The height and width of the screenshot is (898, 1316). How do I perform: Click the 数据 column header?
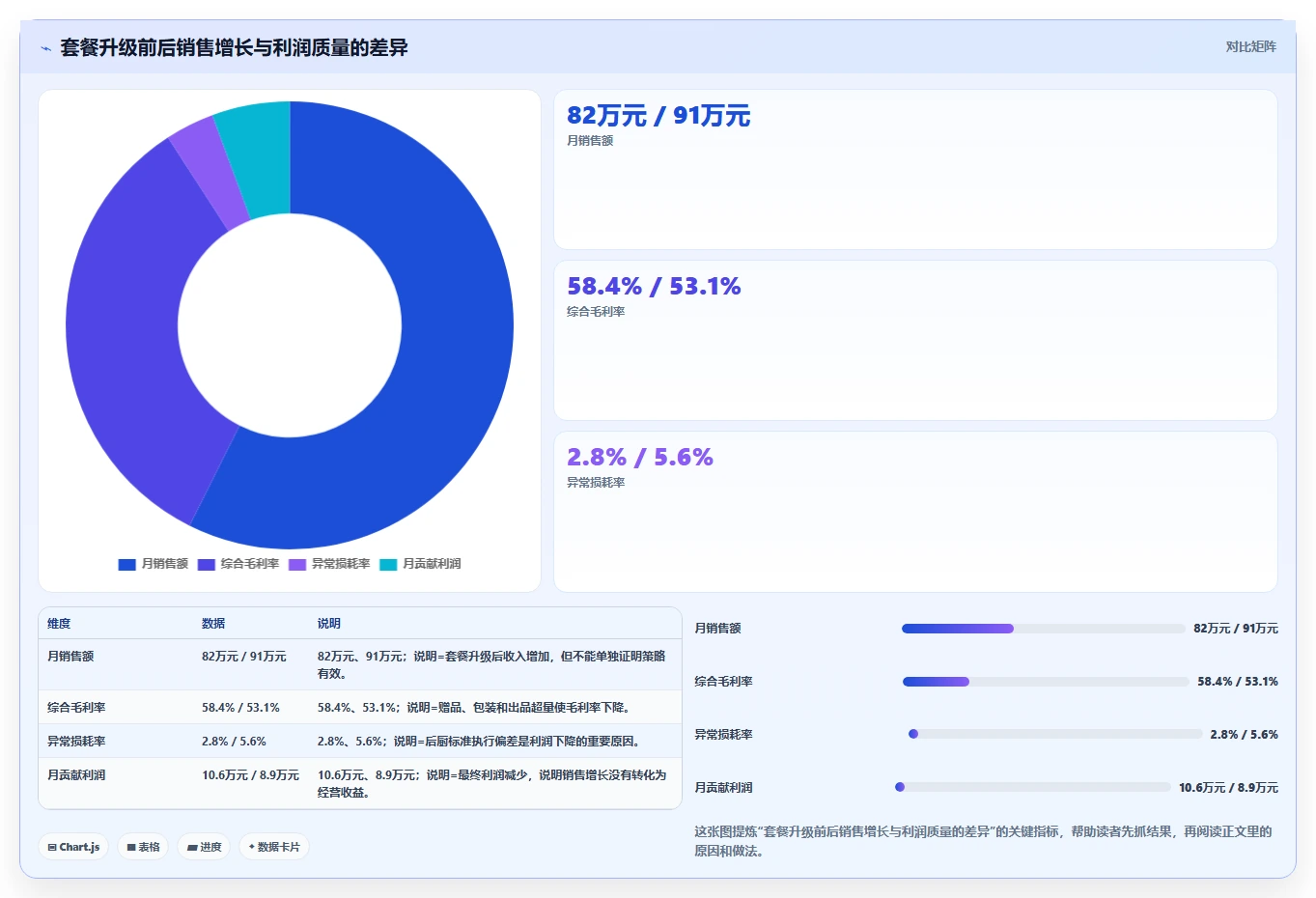coord(213,624)
